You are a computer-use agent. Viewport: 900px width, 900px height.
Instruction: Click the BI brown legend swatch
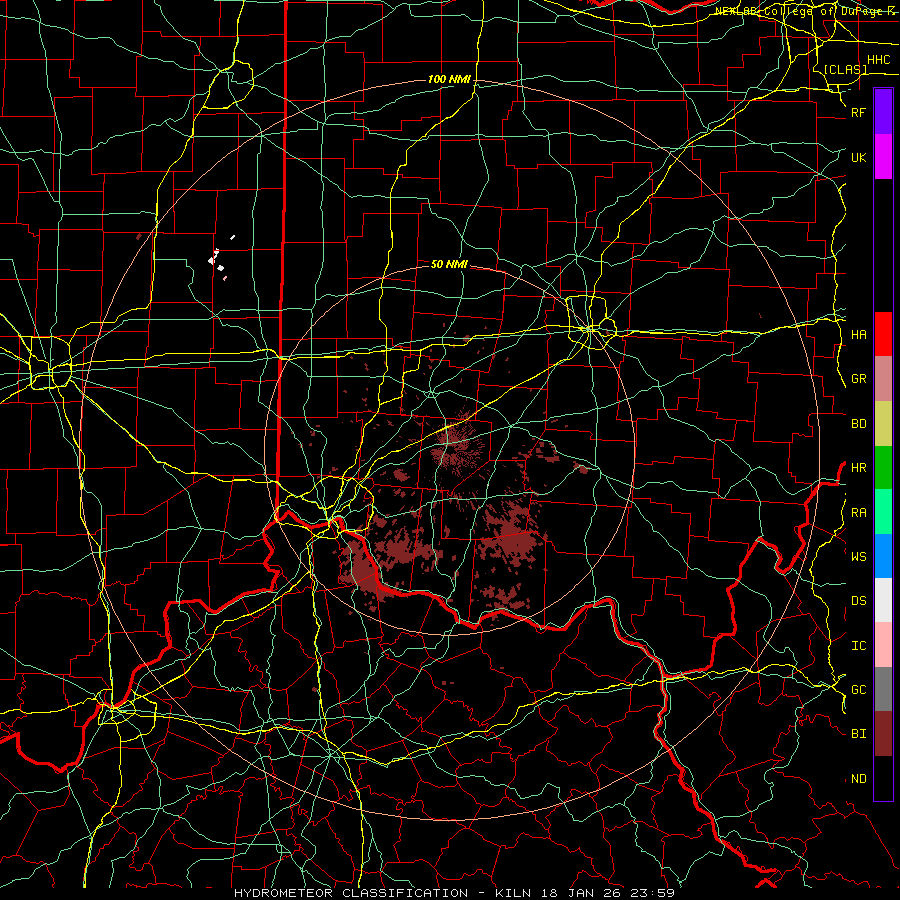pos(883,734)
